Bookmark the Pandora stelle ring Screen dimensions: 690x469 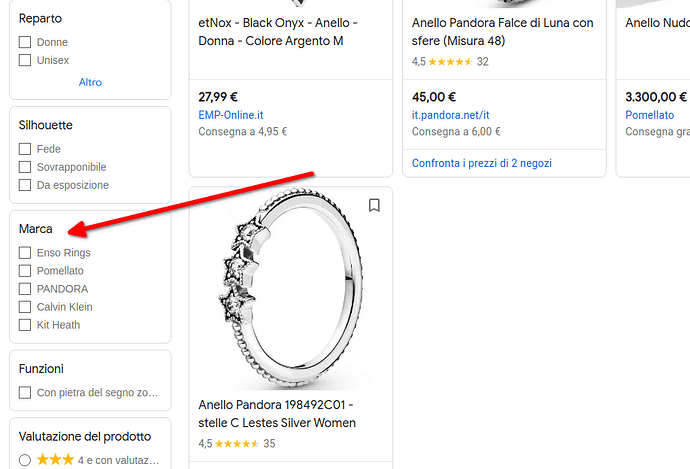[x=374, y=206]
